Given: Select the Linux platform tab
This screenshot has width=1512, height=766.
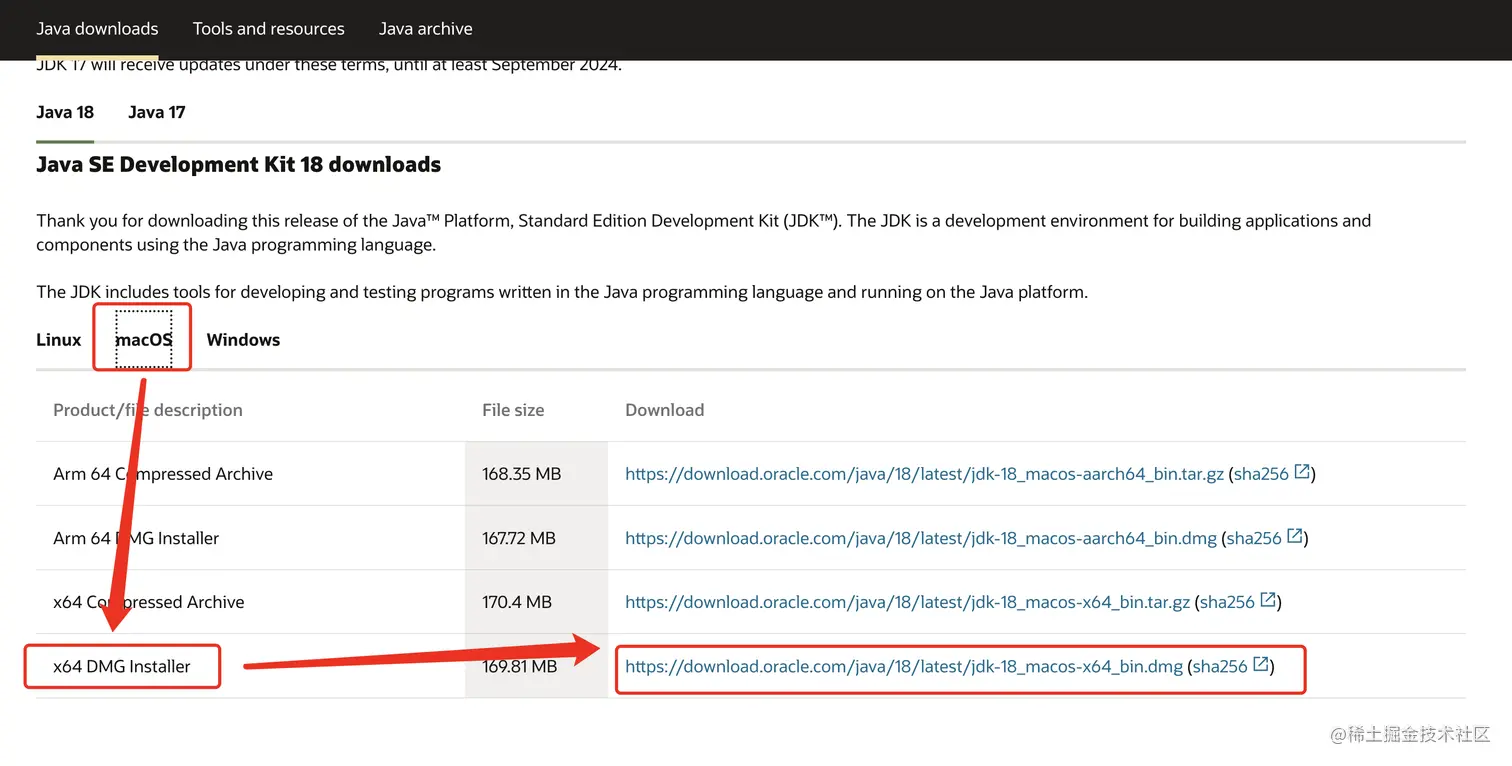Looking at the screenshot, I should pos(59,340).
